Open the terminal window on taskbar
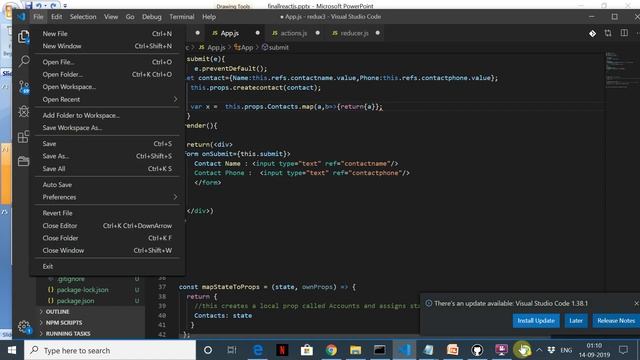 click(x=380, y=350)
